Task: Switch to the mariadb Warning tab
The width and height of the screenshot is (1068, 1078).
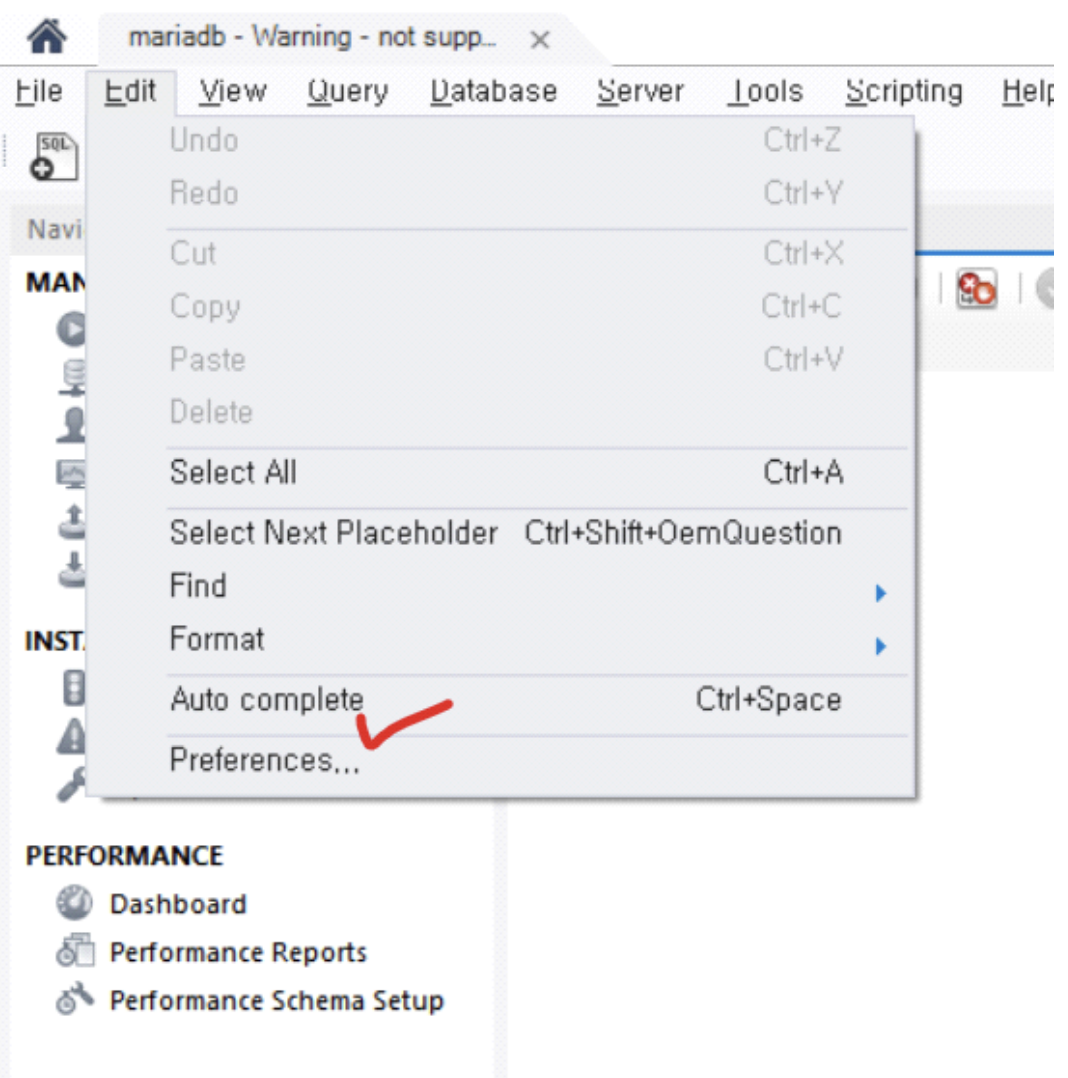Action: tap(312, 37)
